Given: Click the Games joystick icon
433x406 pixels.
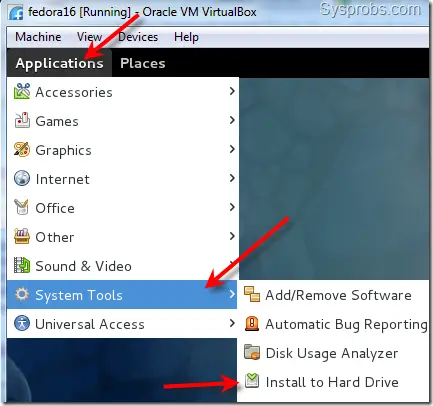Looking at the screenshot, I should (22, 120).
